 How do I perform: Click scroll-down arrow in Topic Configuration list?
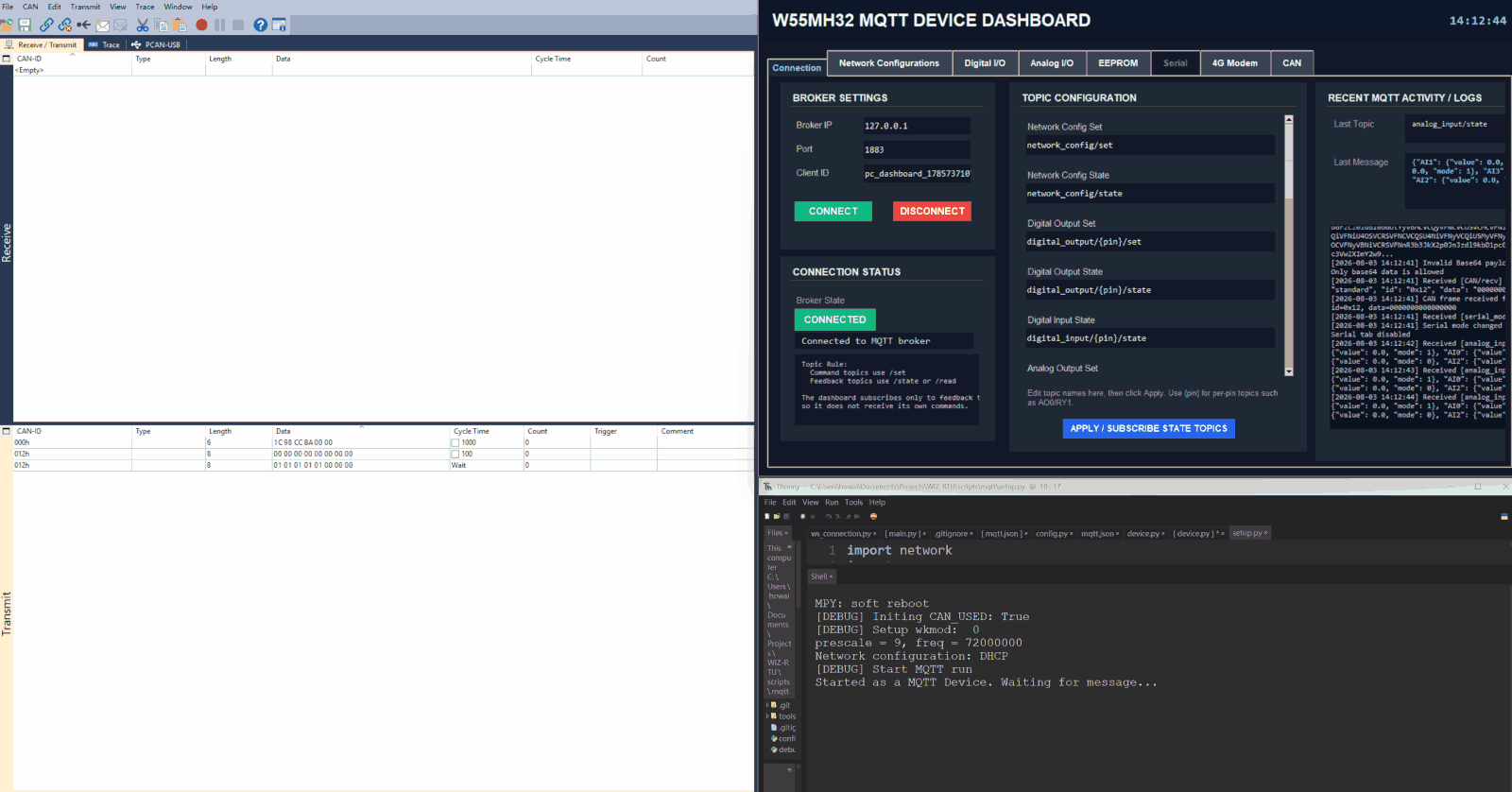[x=1289, y=371]
